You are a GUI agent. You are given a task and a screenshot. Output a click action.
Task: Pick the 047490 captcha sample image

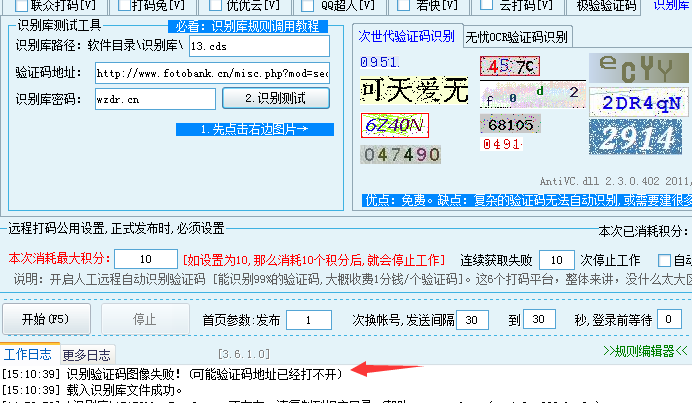tap(402, 155)
